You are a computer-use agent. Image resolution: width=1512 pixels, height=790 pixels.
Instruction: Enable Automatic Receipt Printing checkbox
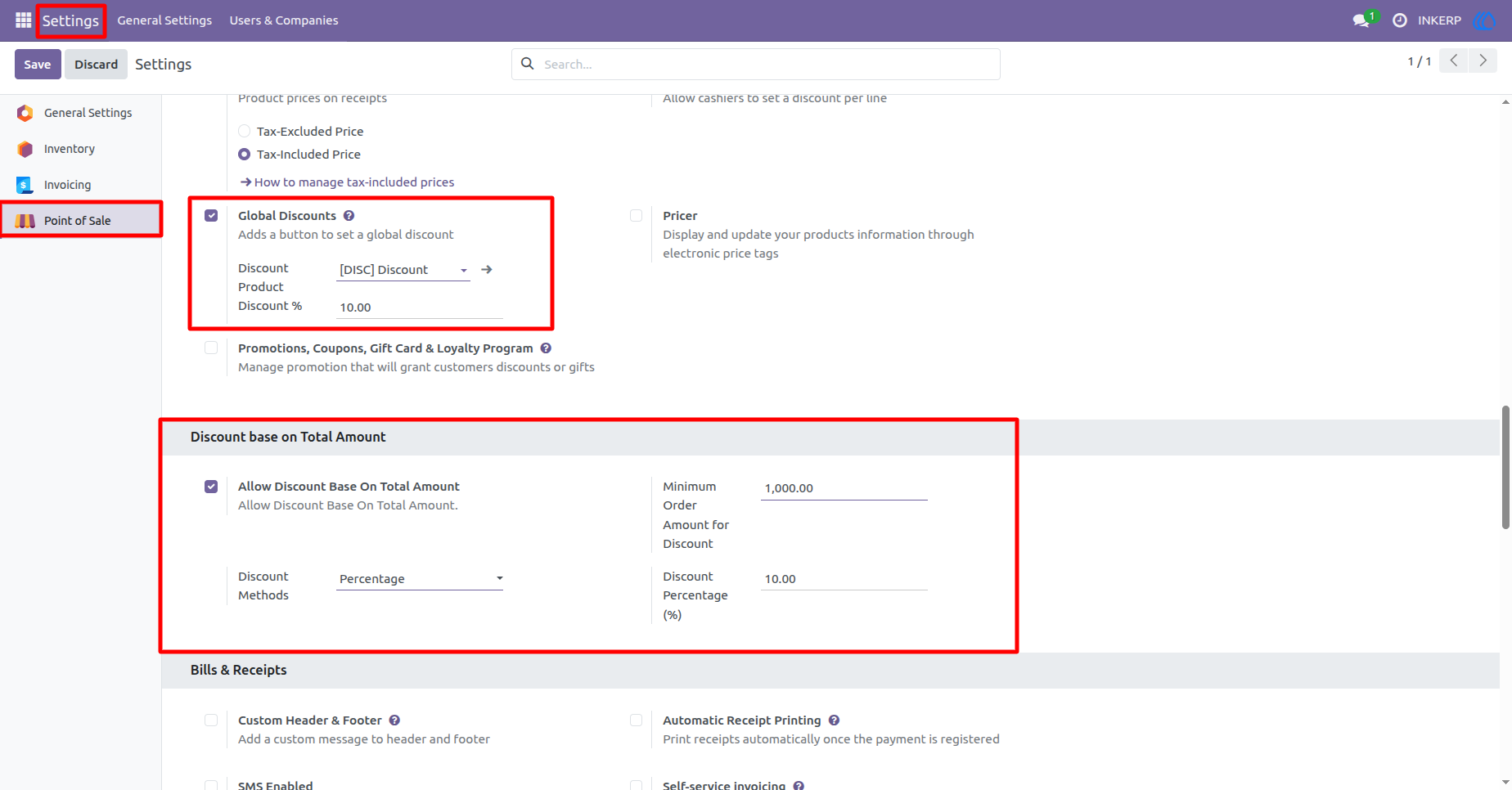(636, 720)
